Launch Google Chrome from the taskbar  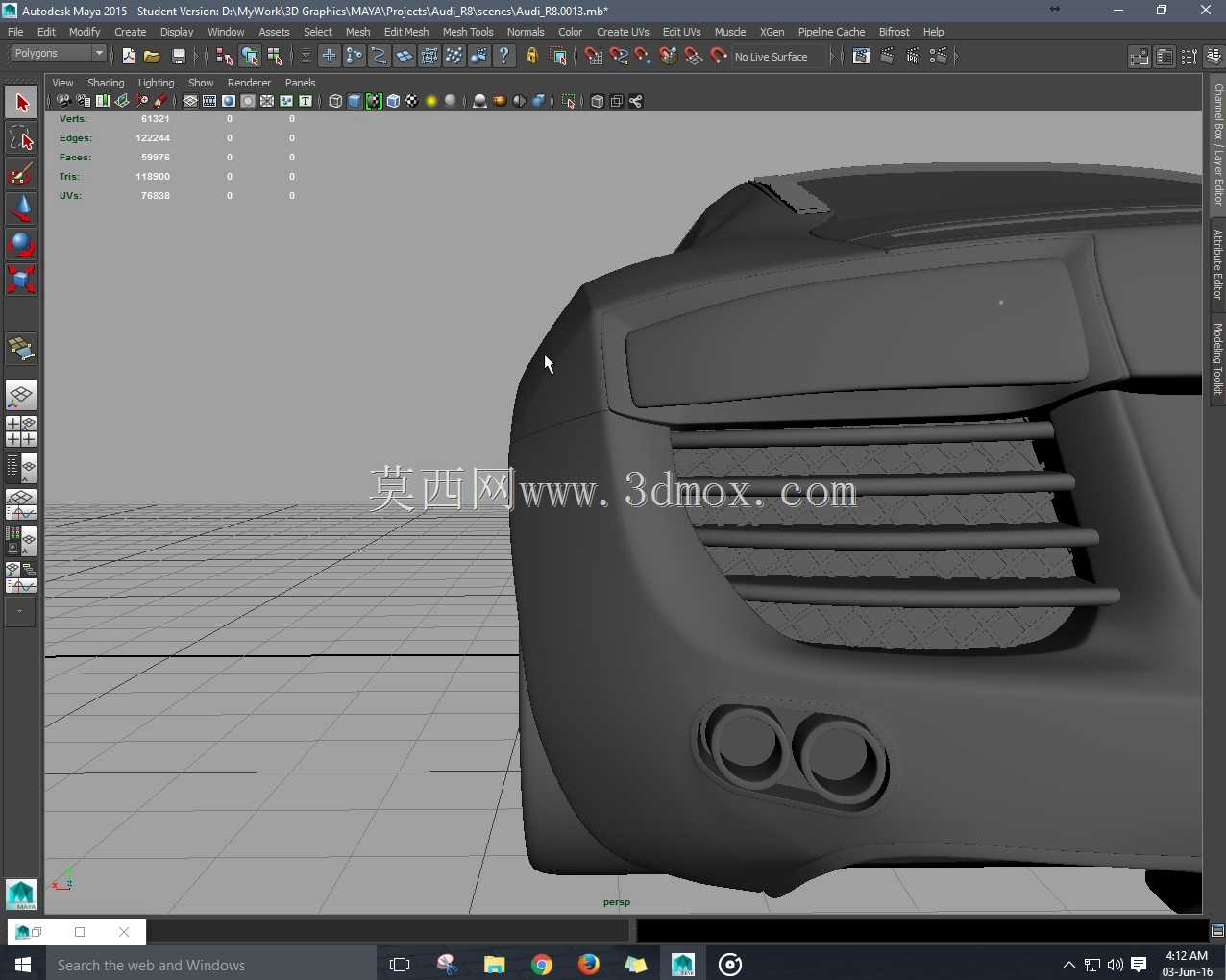coord(542,965)
